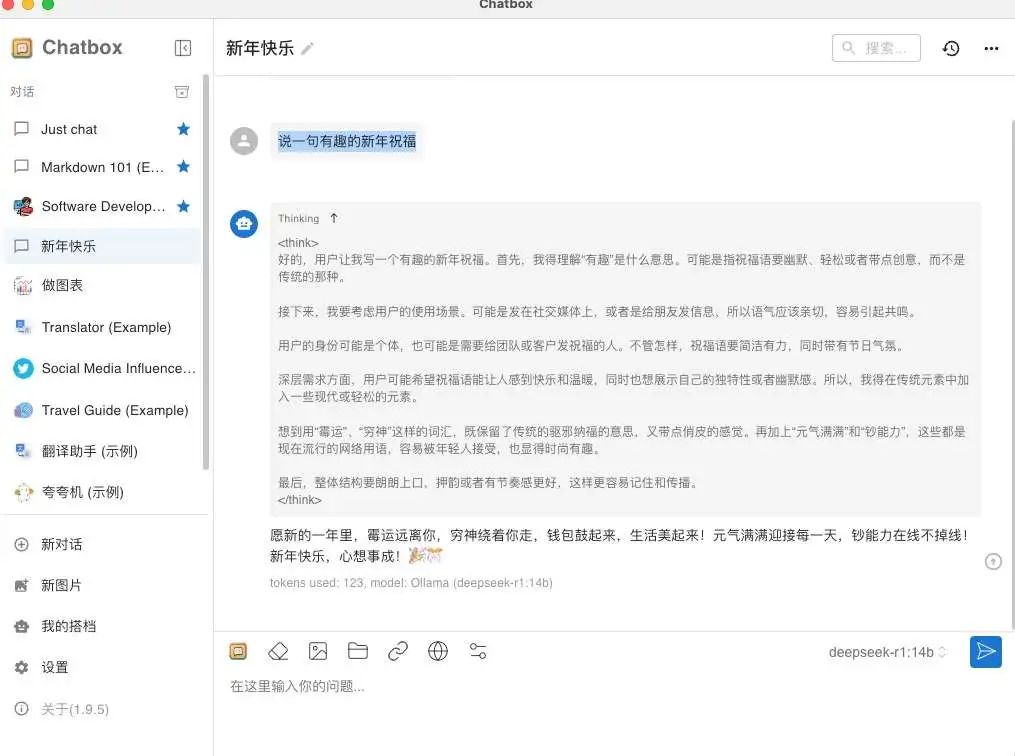Open the Just chat conversation
Screen dimensions: 1015x756
pyautogui.click(x=102, y=129)
